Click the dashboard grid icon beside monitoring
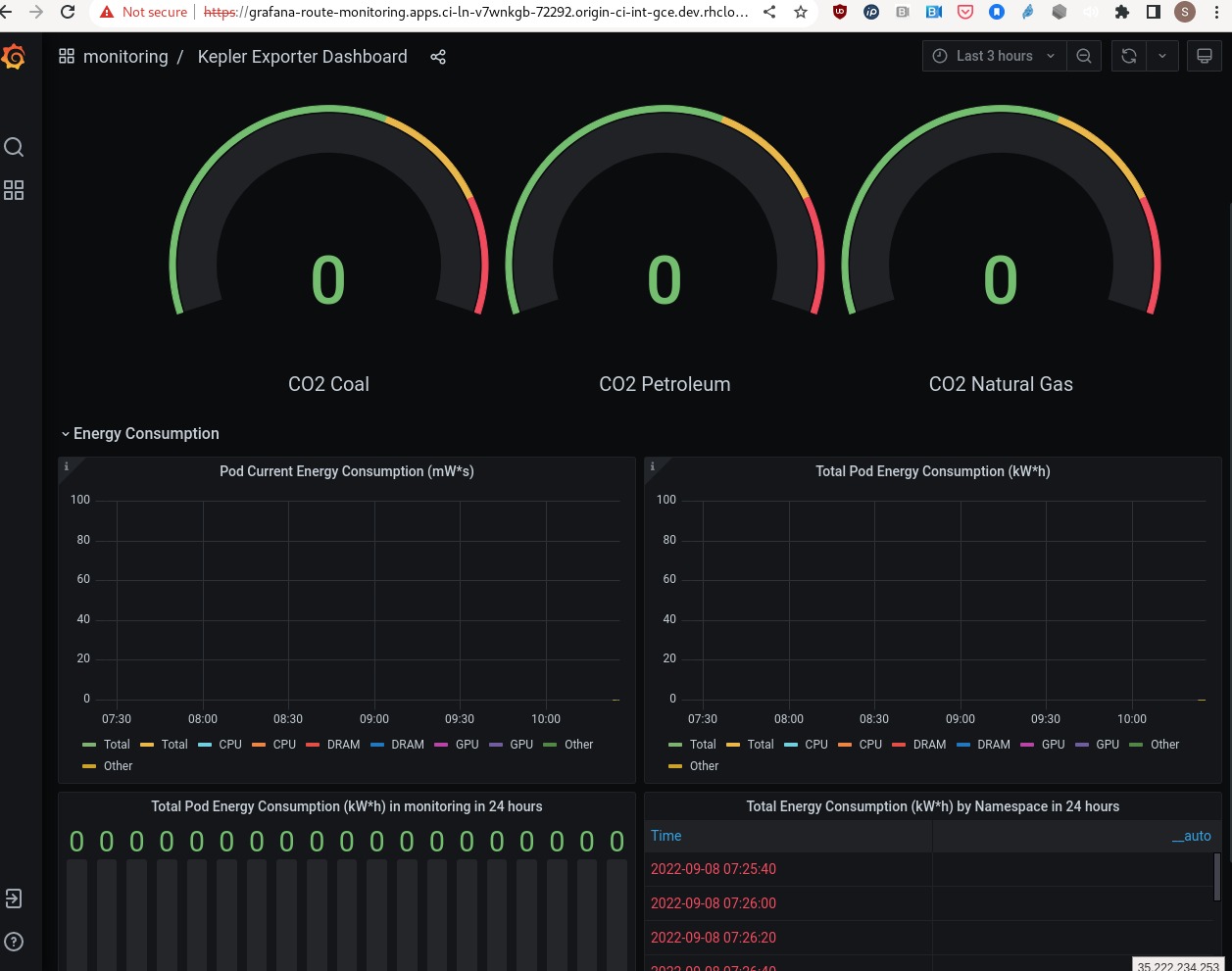This screenshot has height=971, width=1232. tap(67, 57)
